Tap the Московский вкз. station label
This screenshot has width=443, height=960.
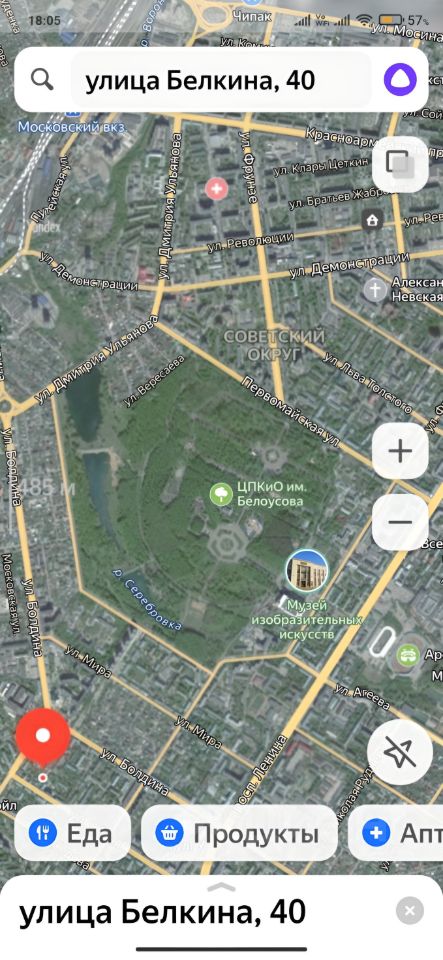click(72, 127)
